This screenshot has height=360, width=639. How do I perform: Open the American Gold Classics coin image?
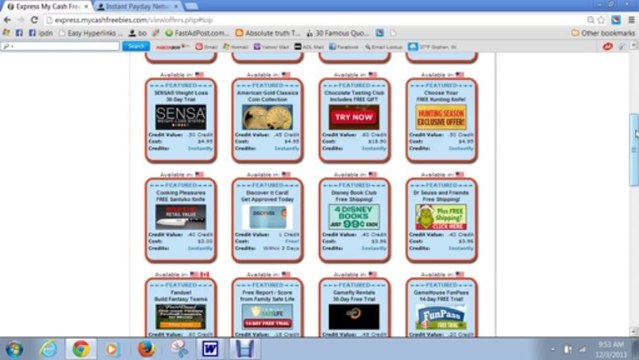(267, 117)
